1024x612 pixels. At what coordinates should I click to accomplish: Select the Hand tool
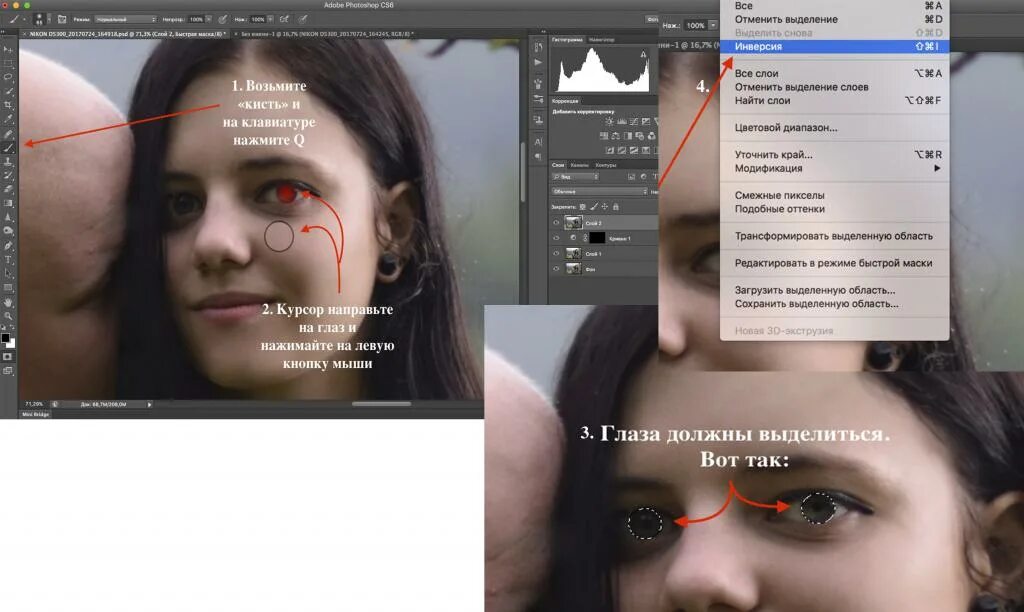pyautogui.click(x=8, y=302)
